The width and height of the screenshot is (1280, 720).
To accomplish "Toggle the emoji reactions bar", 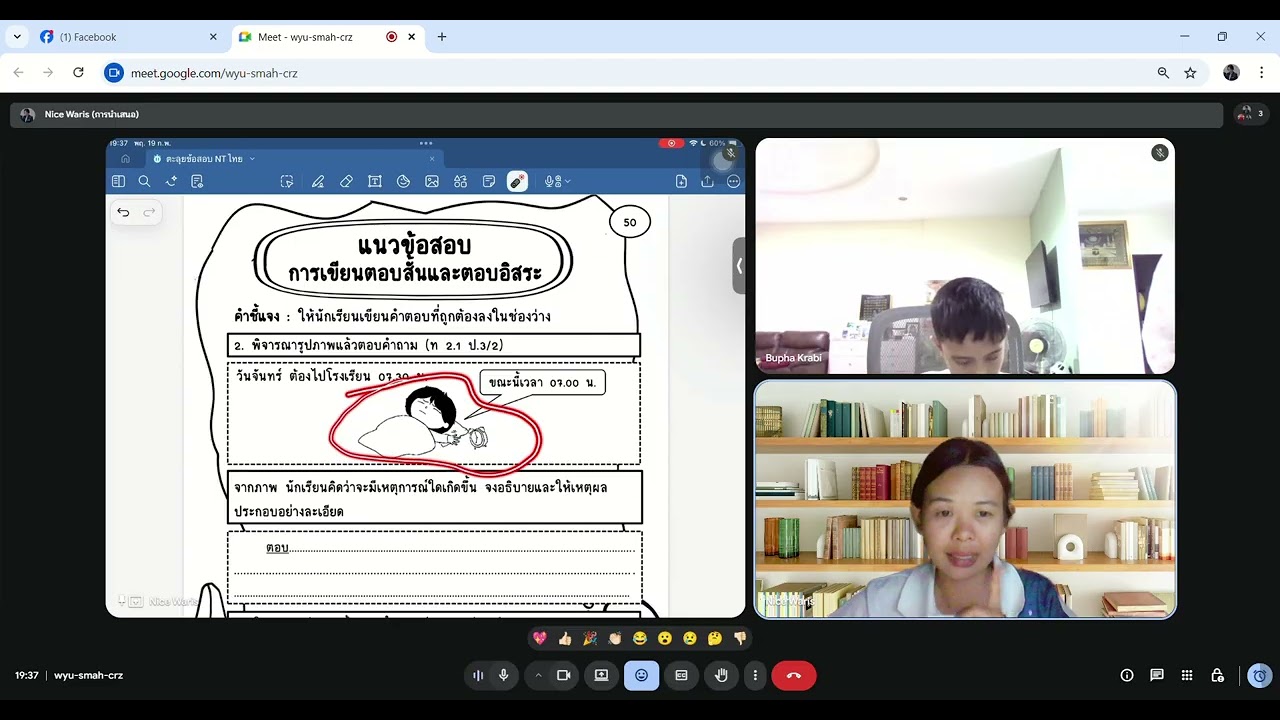I will [641, 675].
